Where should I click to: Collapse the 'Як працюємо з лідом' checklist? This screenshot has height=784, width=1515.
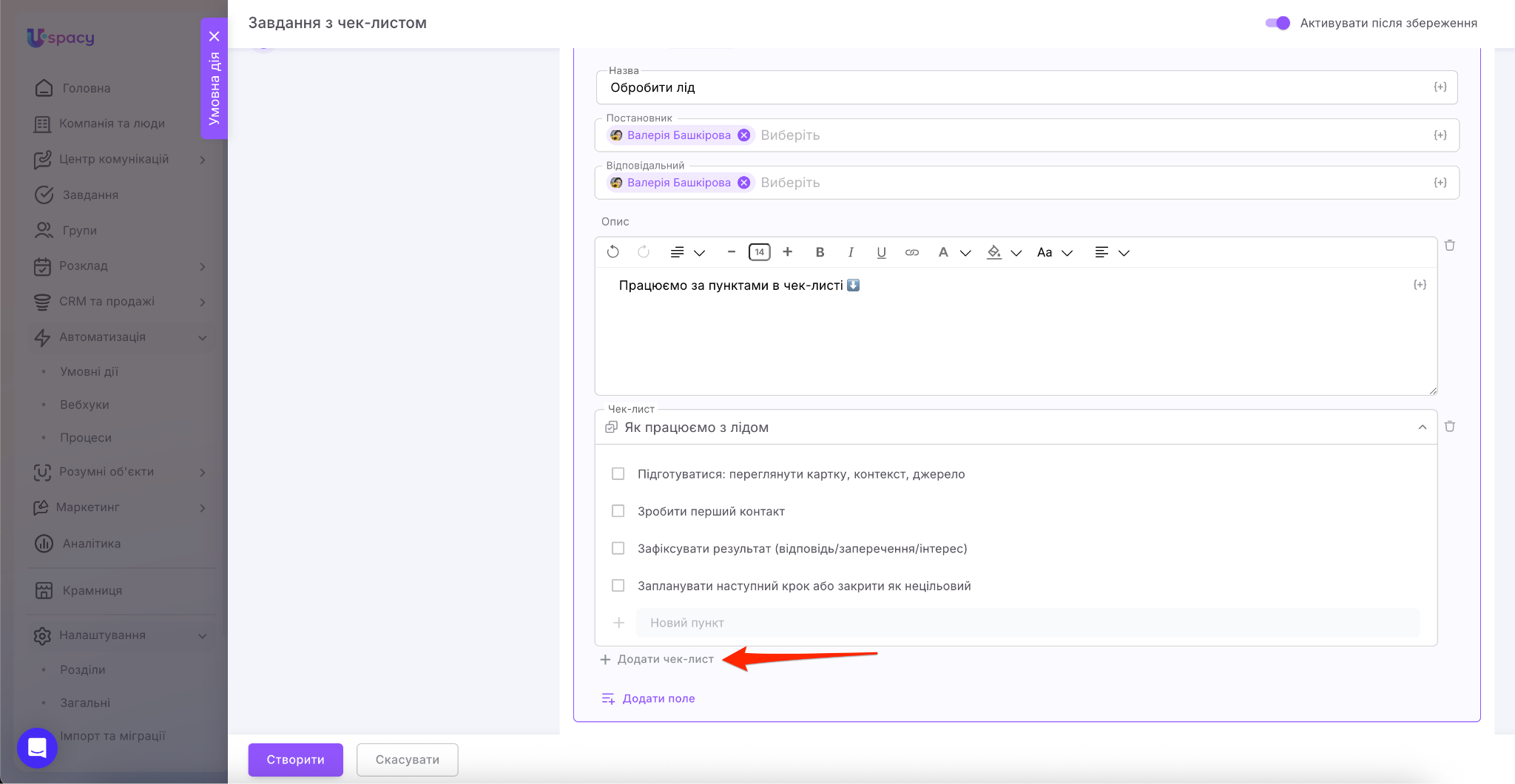tap(1422, 428)
